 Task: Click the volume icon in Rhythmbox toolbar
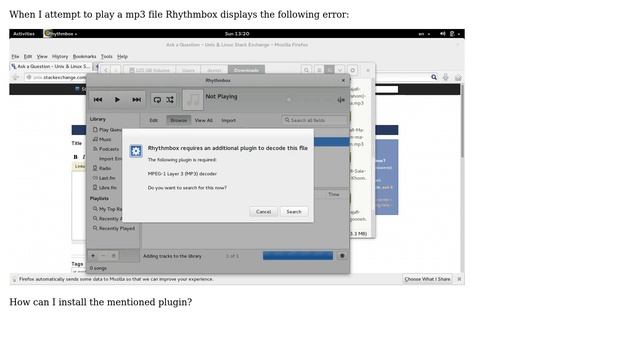(341, 100)
